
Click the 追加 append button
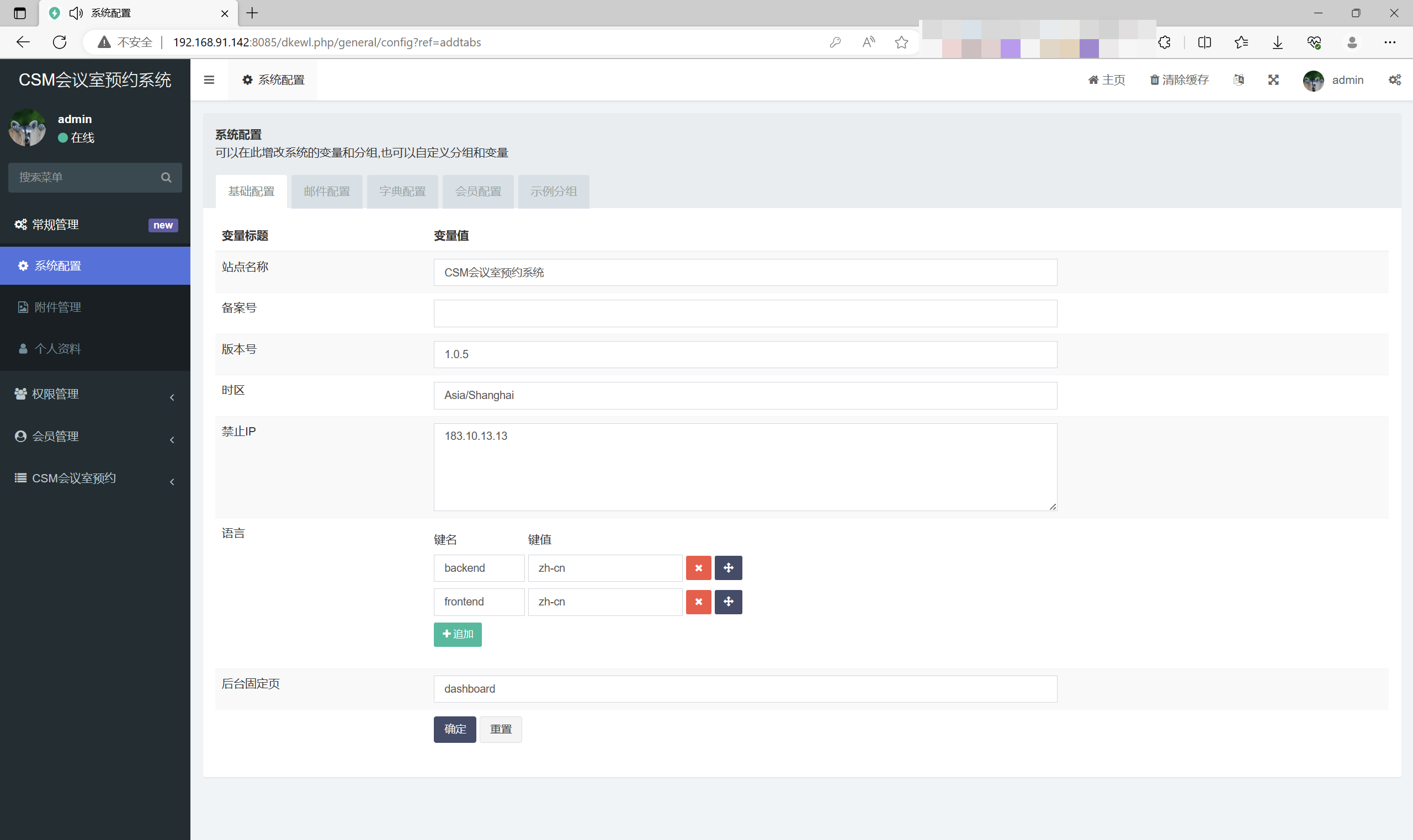pyautogui.click(x=458, y=634)
